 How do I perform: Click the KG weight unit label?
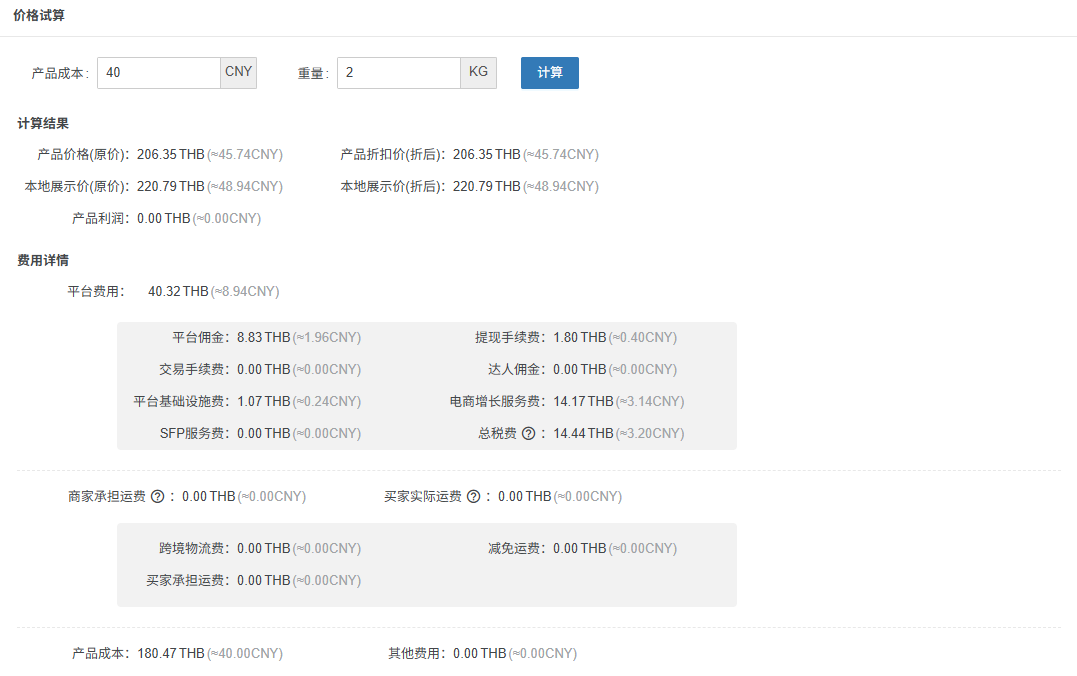tap(478, 72)
